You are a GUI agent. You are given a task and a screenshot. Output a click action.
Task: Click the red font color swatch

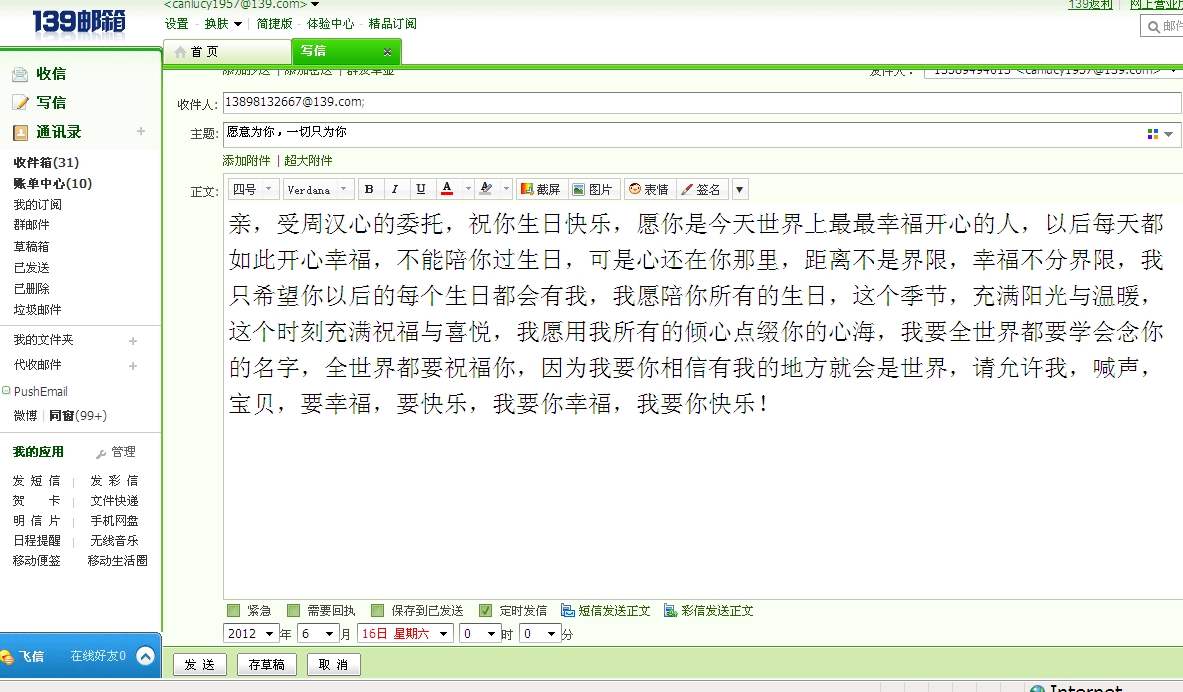pos(445,189)
